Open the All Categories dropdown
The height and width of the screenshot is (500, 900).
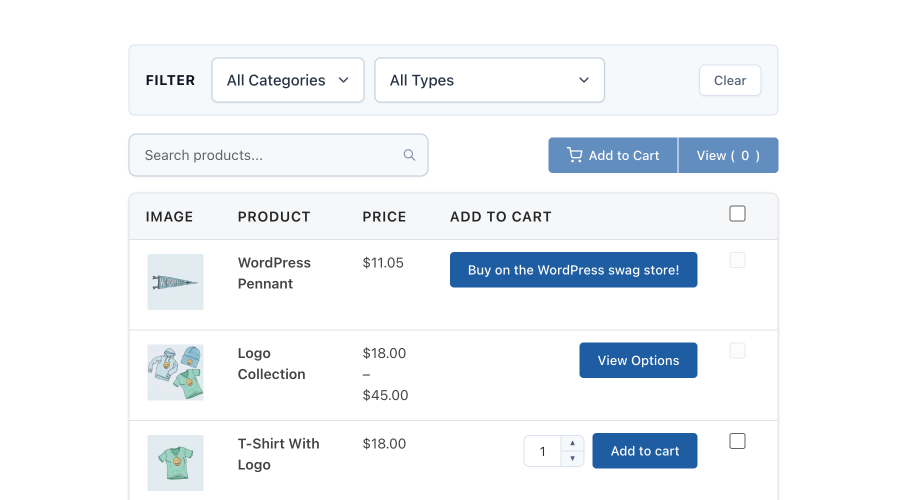(x=287, y=80)
